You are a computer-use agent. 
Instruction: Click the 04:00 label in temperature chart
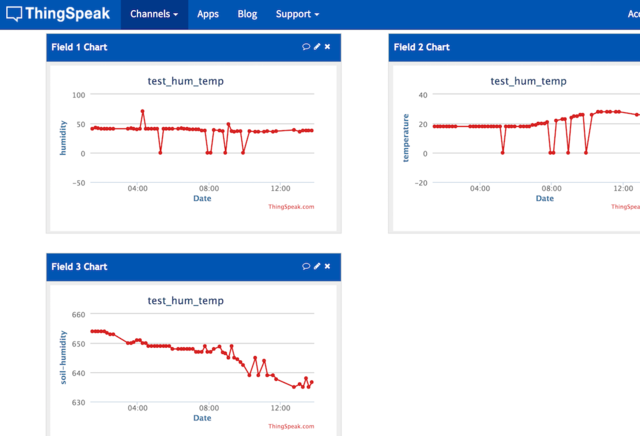pos(480,189)
